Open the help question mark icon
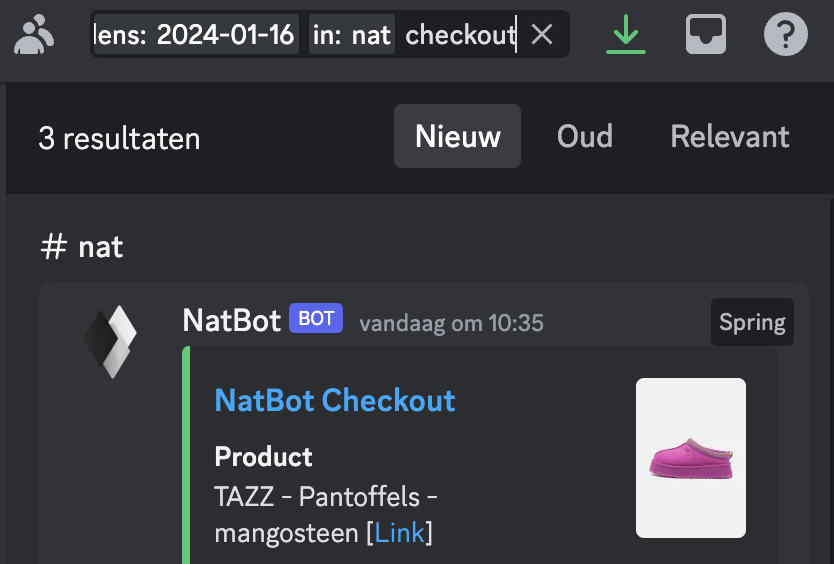 tap(786, 35)
